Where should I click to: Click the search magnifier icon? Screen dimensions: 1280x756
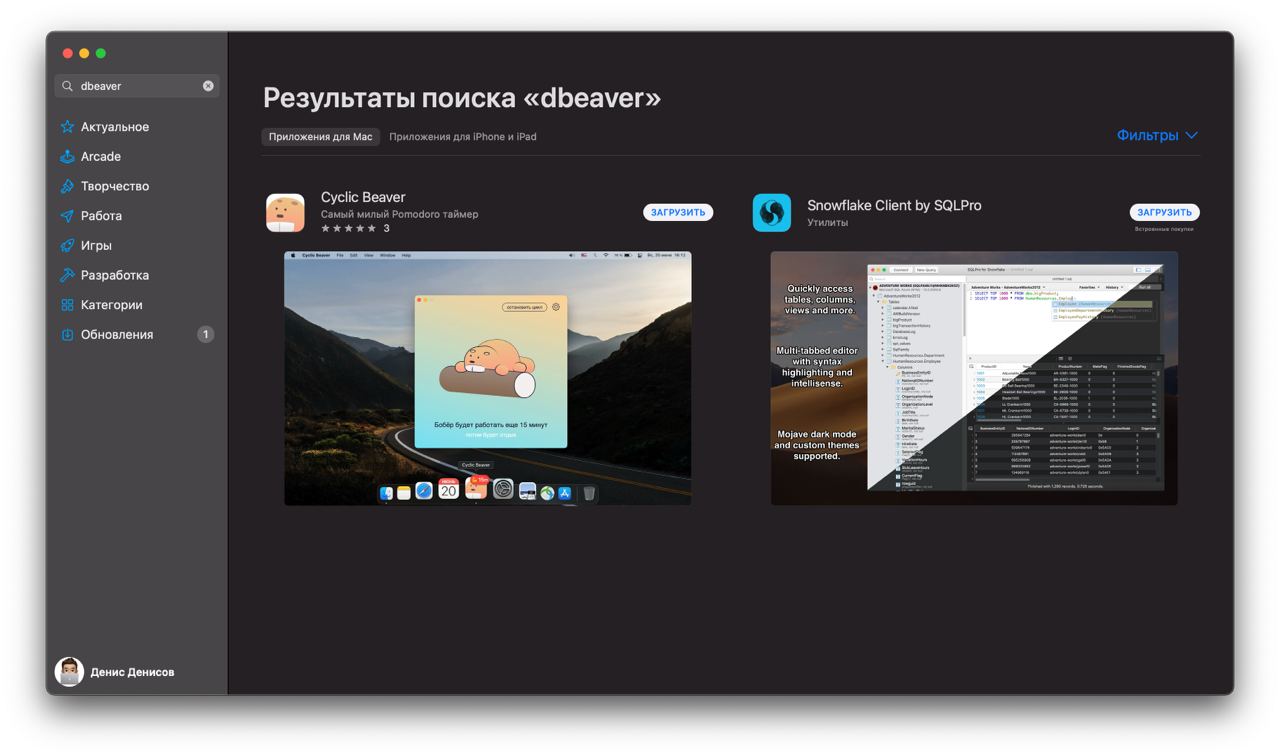tap(68, 86)
